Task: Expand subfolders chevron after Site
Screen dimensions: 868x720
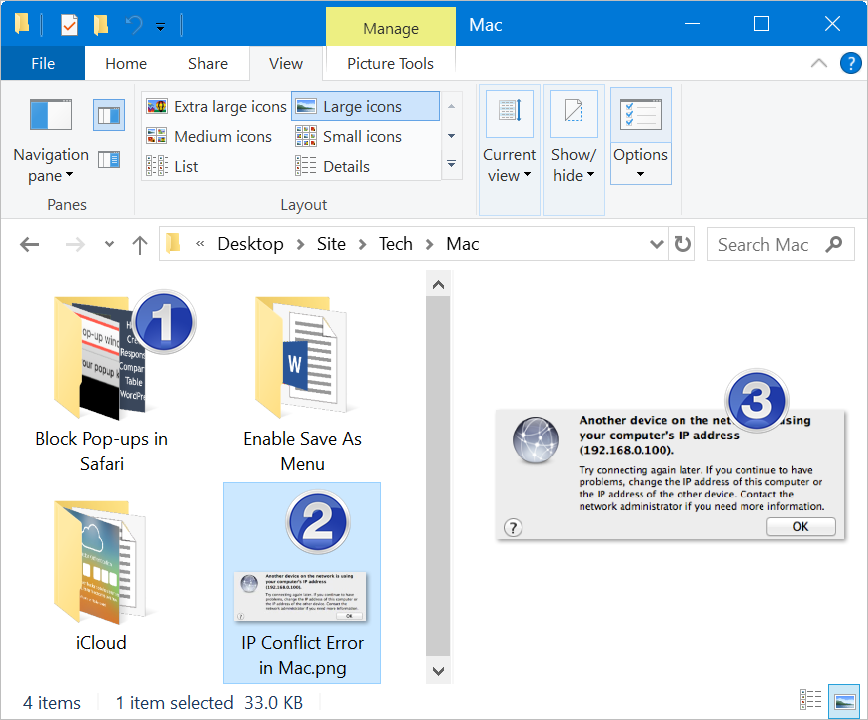Action: pos(363,245)
